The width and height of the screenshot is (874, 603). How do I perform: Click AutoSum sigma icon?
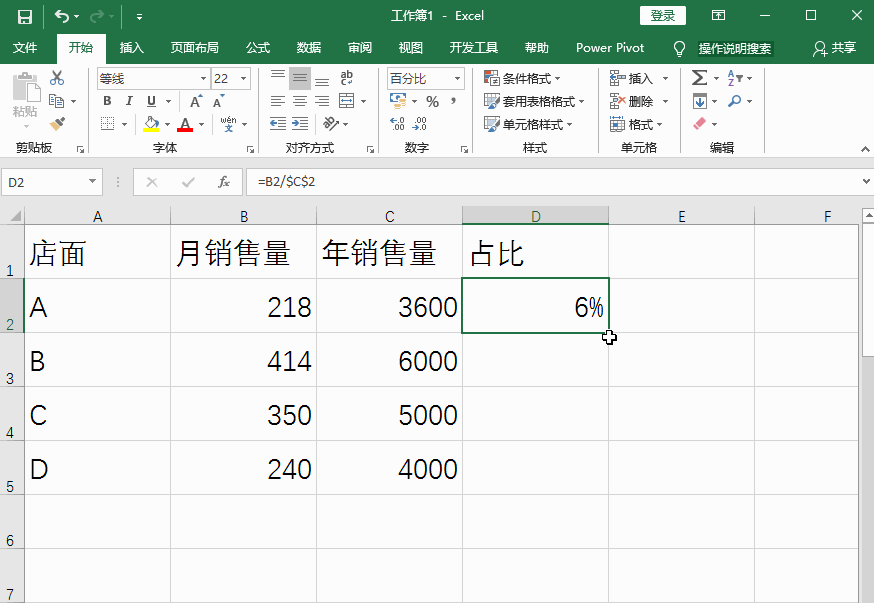point(700,77)
